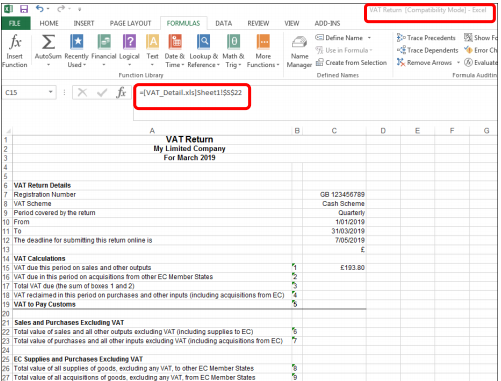Switch to the DATA tab
Screen dimensions: 501x381
click(x=224, y=23)
